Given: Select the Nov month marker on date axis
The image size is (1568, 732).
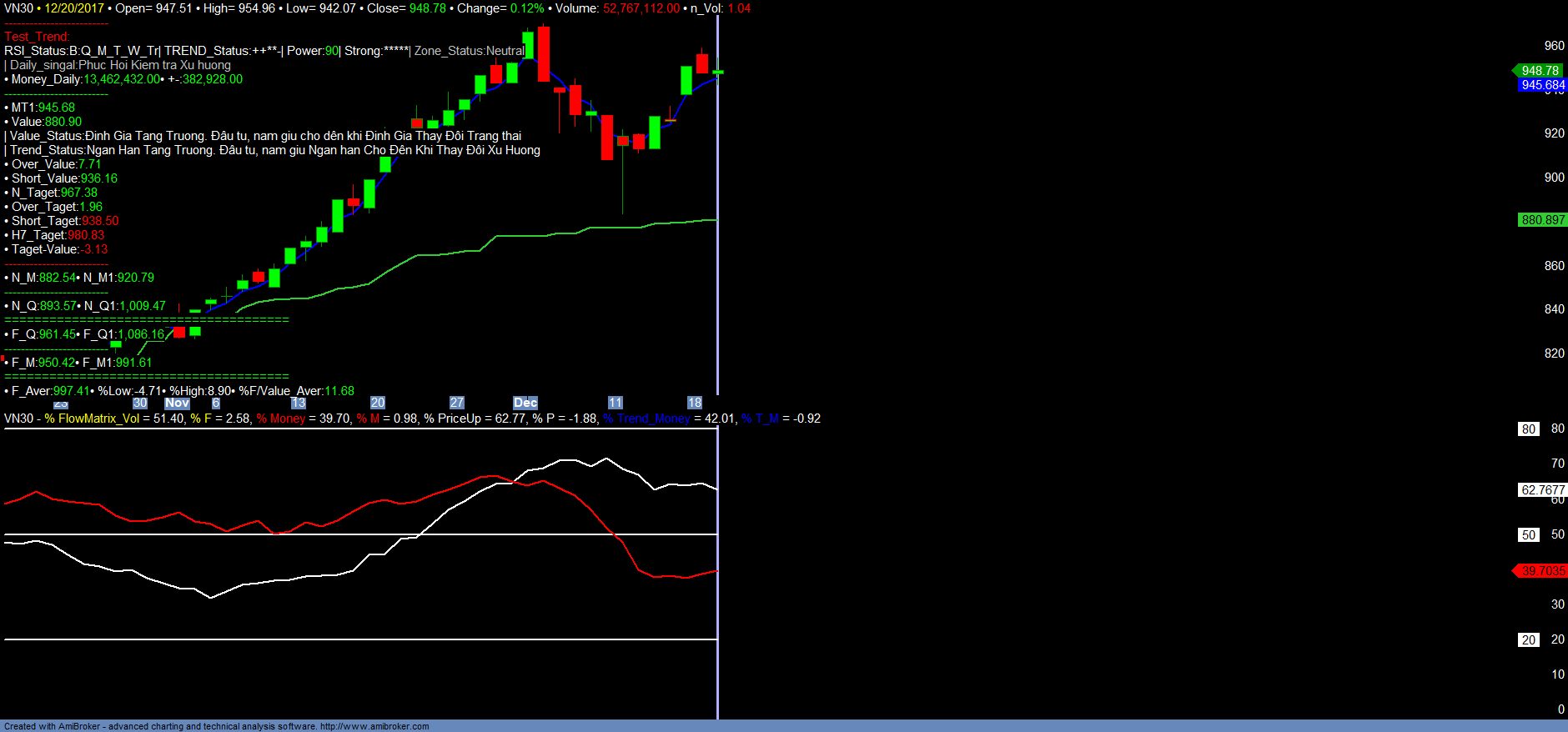Looking at the screenshot, I should tap(177, 403).
